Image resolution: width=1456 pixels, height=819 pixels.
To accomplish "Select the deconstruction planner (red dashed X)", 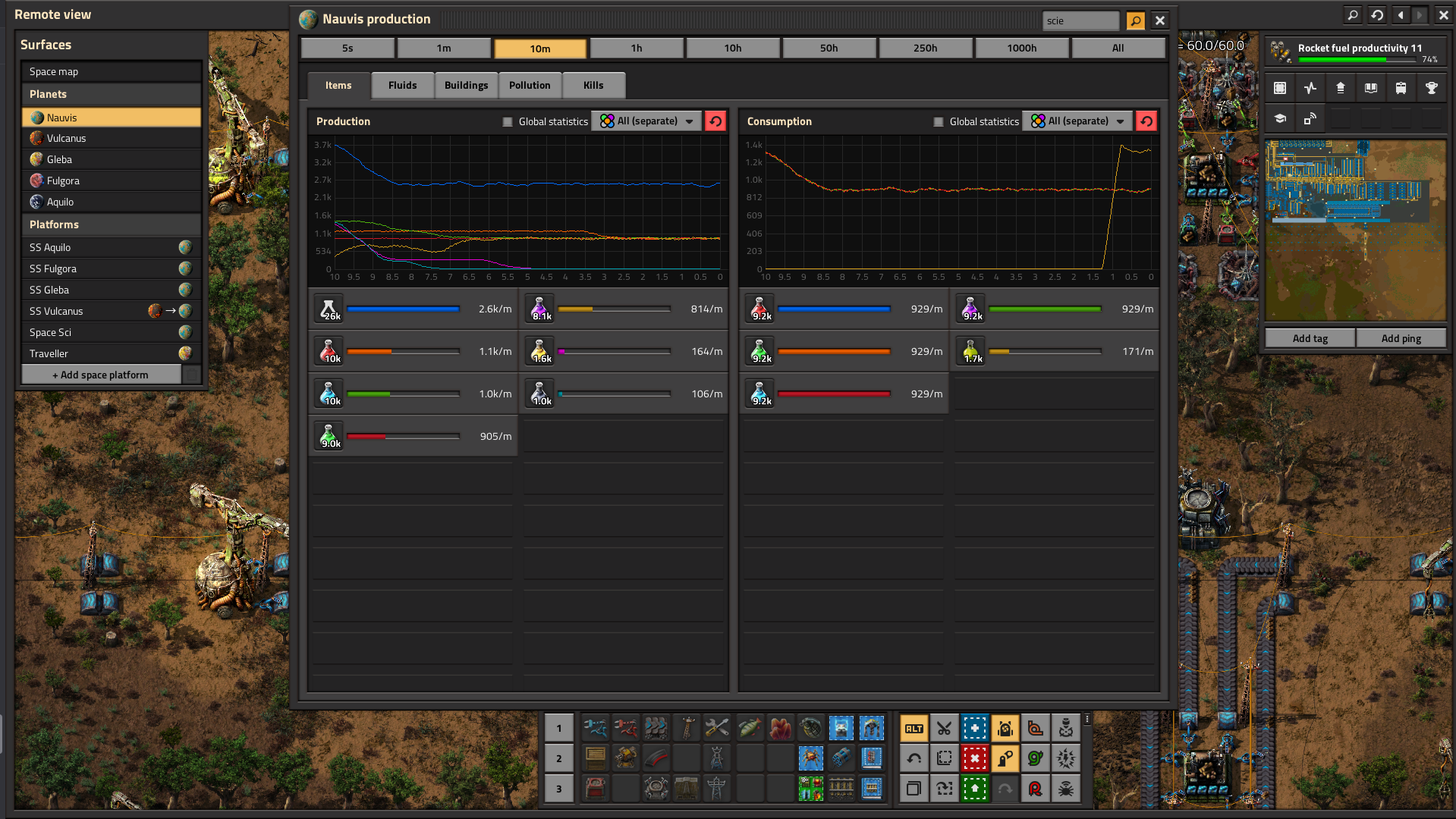I will point(974,758).
